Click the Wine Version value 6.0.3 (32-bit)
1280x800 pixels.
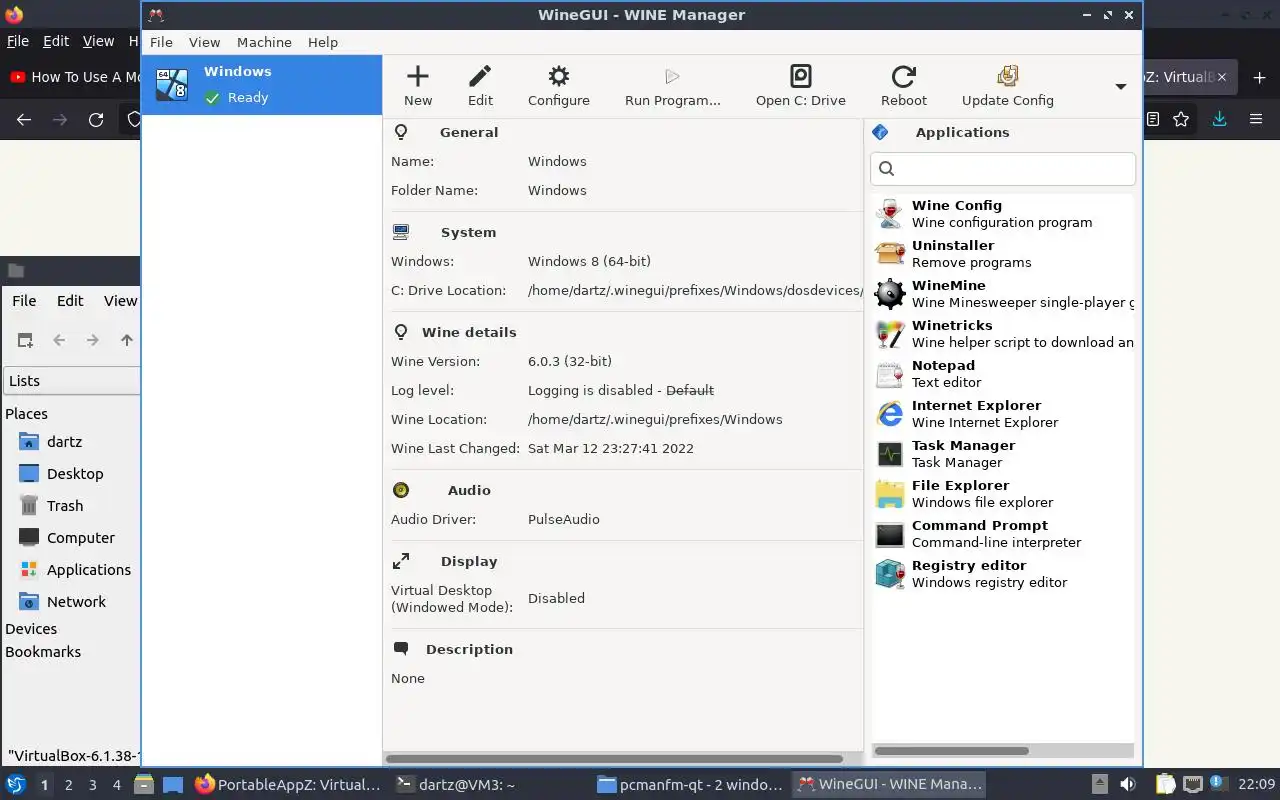pos(570,361)
